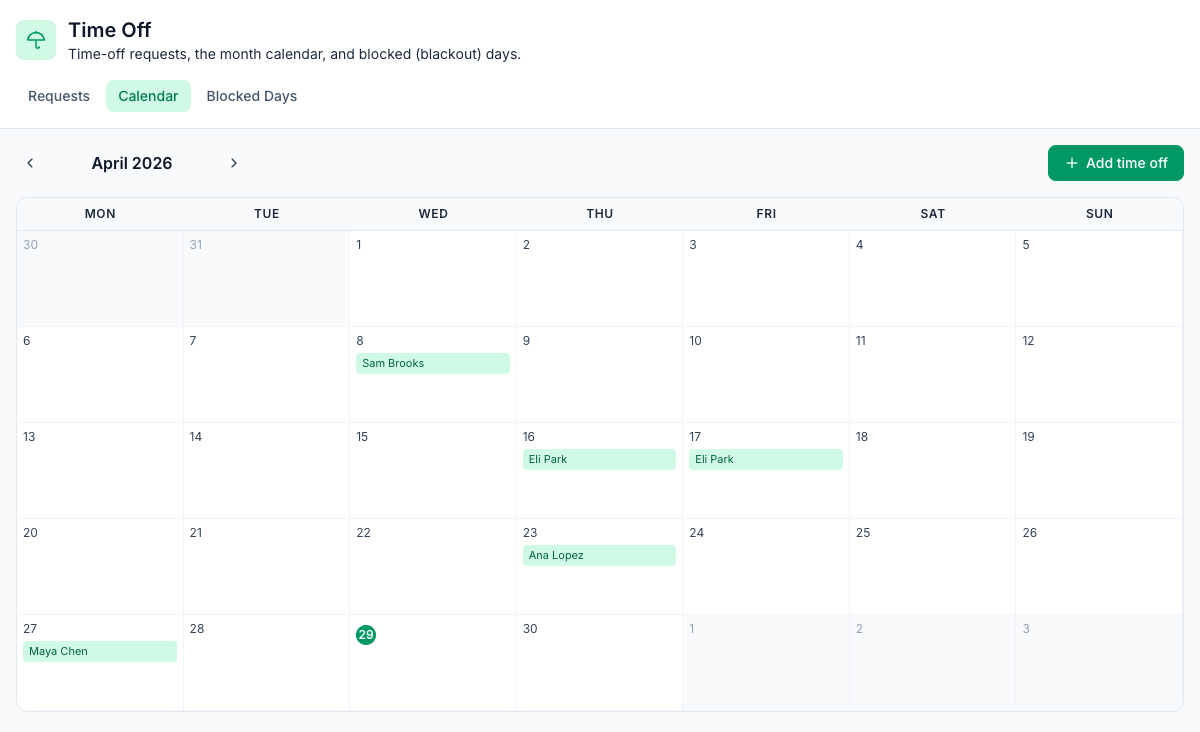Open Eli Park entry on April 16
The width and height of the screenshot is (1200, 732).
(599, 459)
